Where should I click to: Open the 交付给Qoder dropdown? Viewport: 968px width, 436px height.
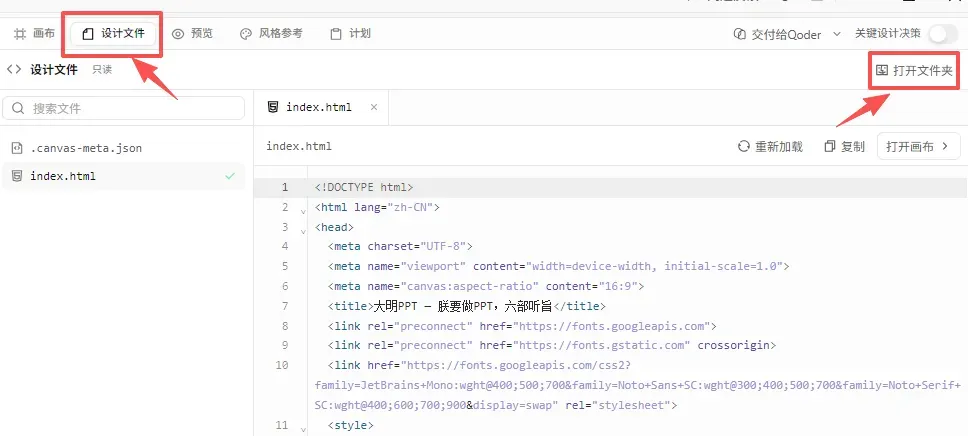click(786, 35)
